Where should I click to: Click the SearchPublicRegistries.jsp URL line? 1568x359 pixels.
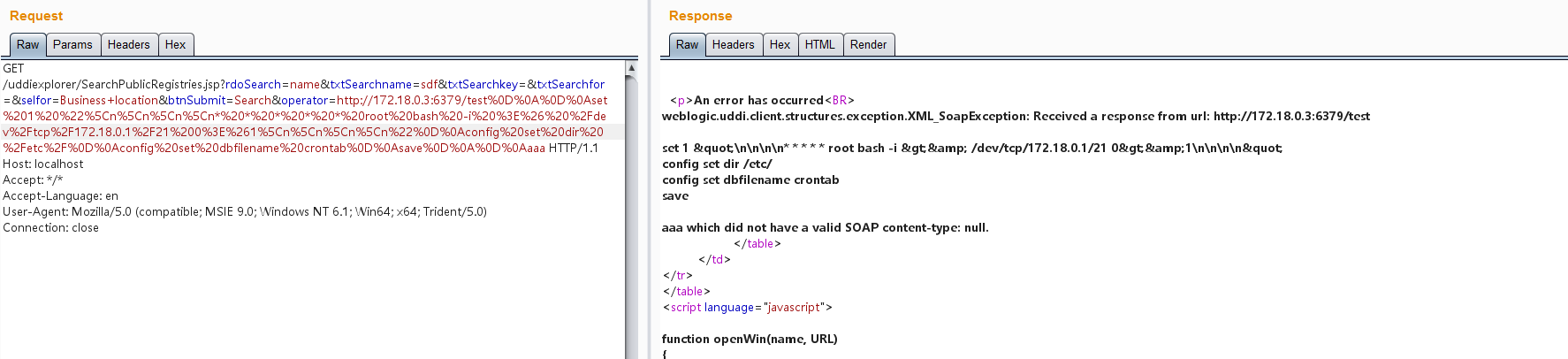(304, 85)
